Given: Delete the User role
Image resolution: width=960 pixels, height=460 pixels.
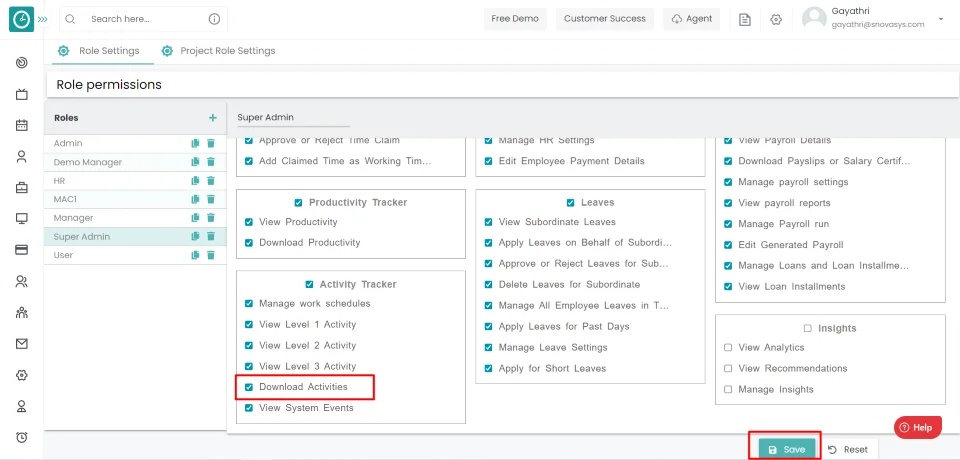Looking at the screenshot, I should [x=211, y=255].
